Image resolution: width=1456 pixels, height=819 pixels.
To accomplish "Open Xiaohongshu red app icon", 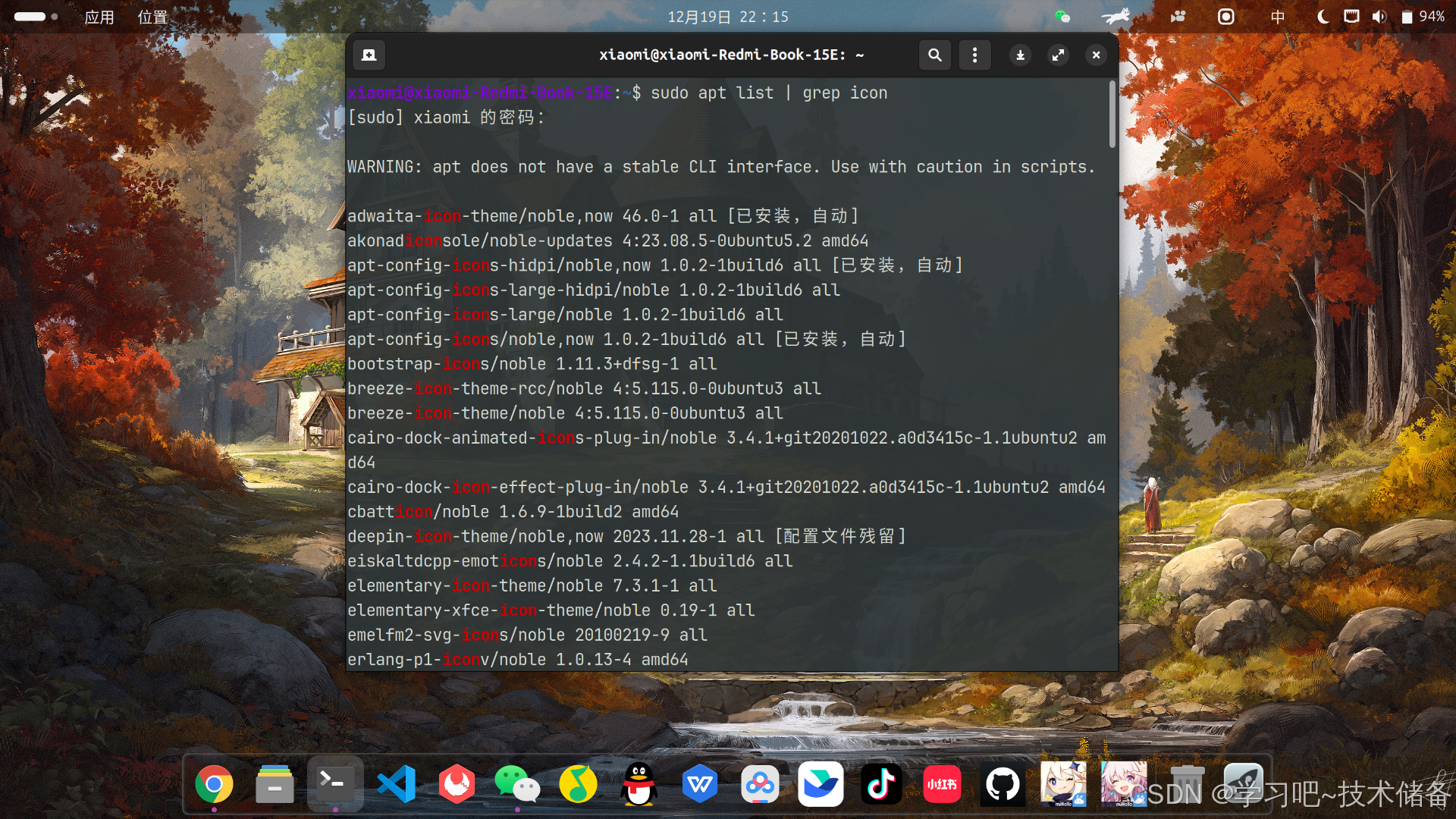I will coord(942,785).
